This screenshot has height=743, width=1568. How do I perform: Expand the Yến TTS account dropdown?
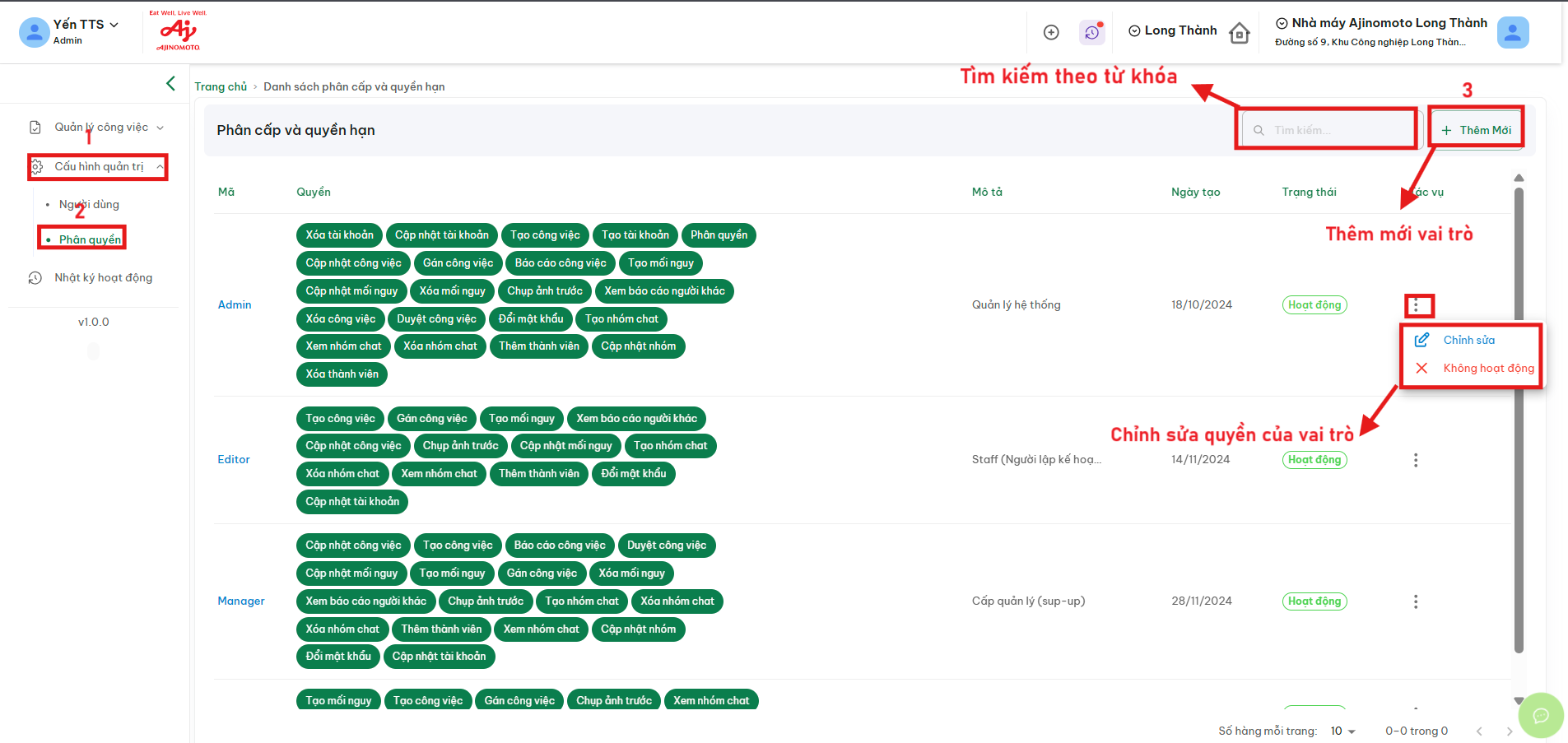[x=114, y=25]
